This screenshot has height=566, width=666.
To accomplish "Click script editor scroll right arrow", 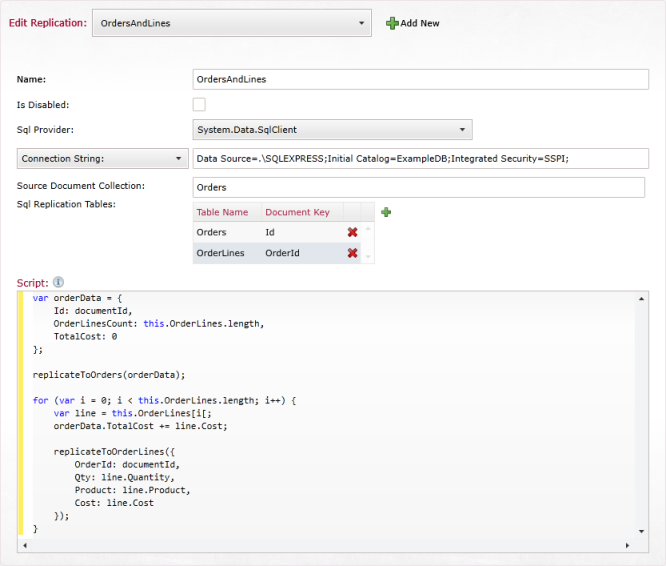I will [627, 545].
